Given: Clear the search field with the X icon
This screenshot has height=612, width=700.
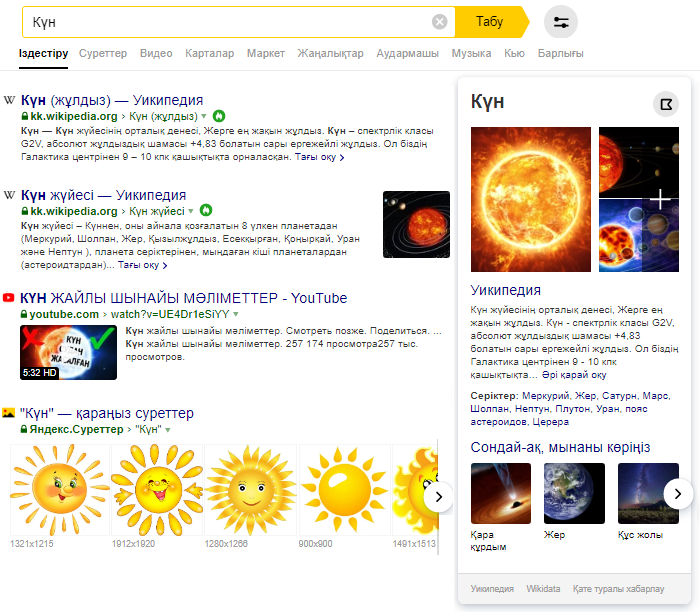Looking at the screenshot, I should pos(439,21).
